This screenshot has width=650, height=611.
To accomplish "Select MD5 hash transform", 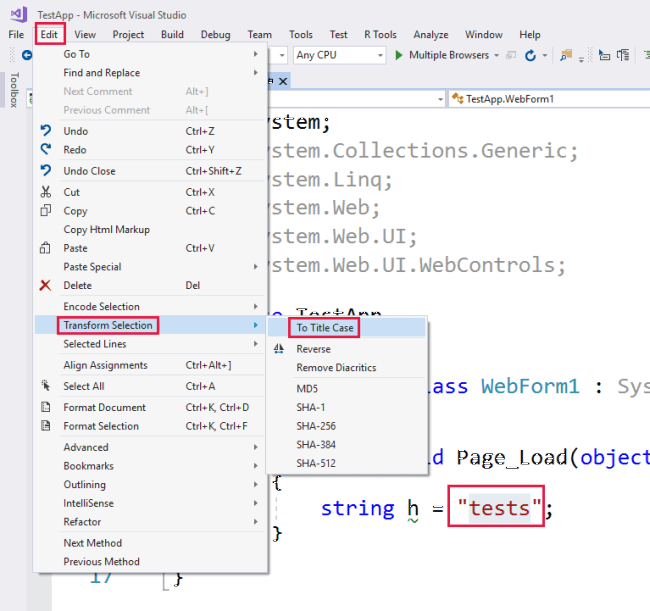I will 347,388.
